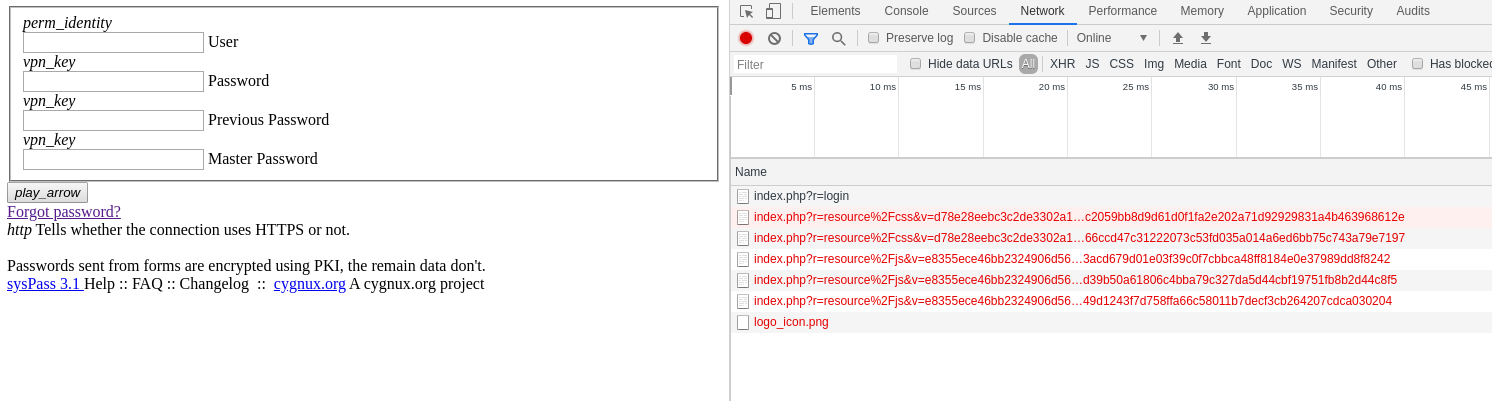The width and height of the screenshot is (1492, 401).
Task: Open the Online throttling dropdown
Action: pos(1112,38)
